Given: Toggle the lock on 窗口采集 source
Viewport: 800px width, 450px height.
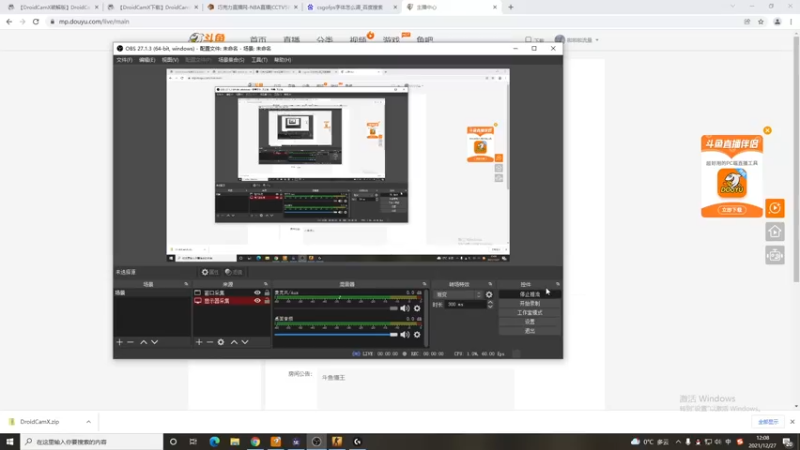Looking at the screenshot, I should pos(266,293).
